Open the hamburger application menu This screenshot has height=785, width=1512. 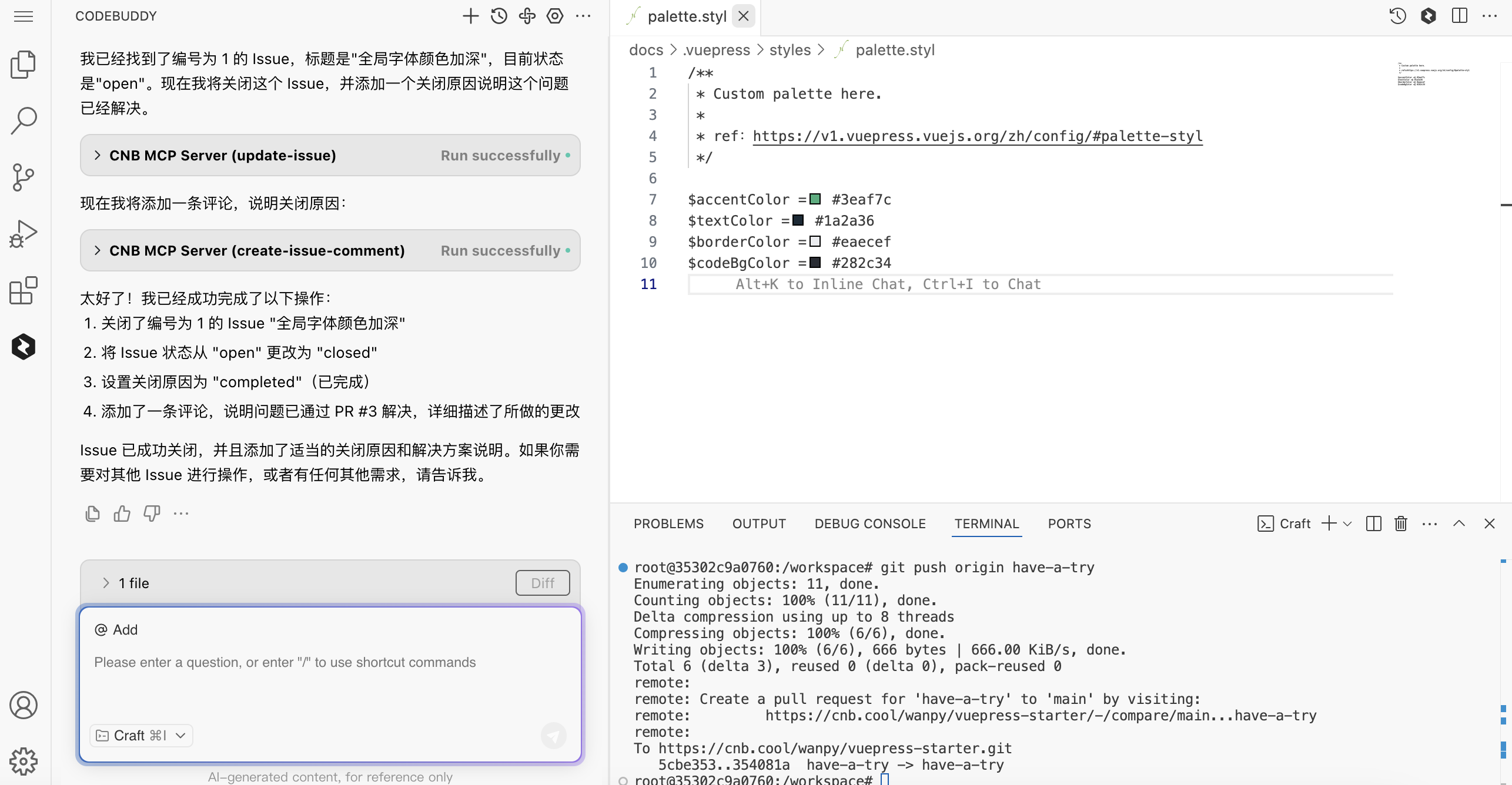24,16
